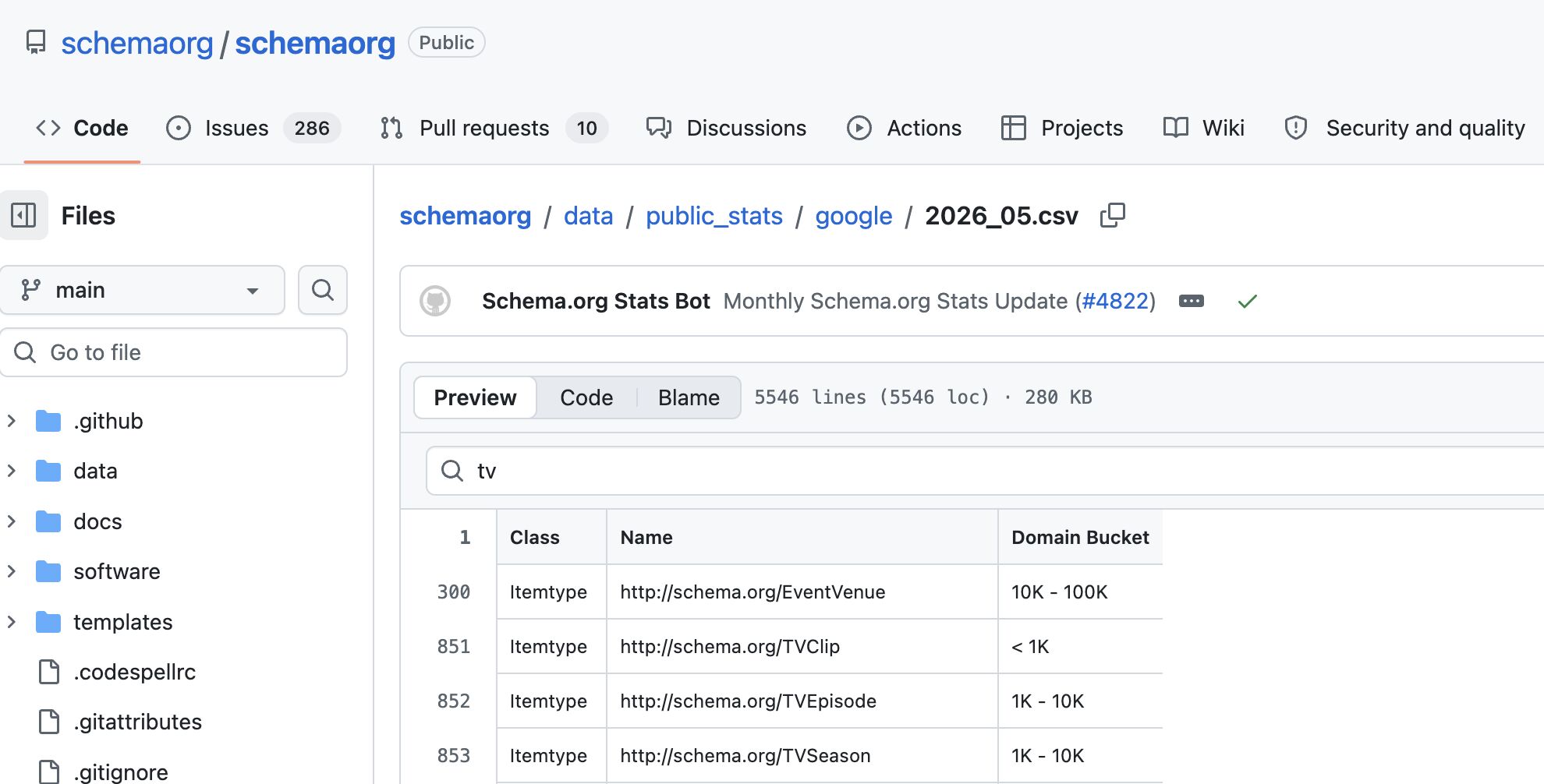This screenshot has width=1544, height=784.
Task: Expand the docs folder chevron
Action: coord(12,521)
